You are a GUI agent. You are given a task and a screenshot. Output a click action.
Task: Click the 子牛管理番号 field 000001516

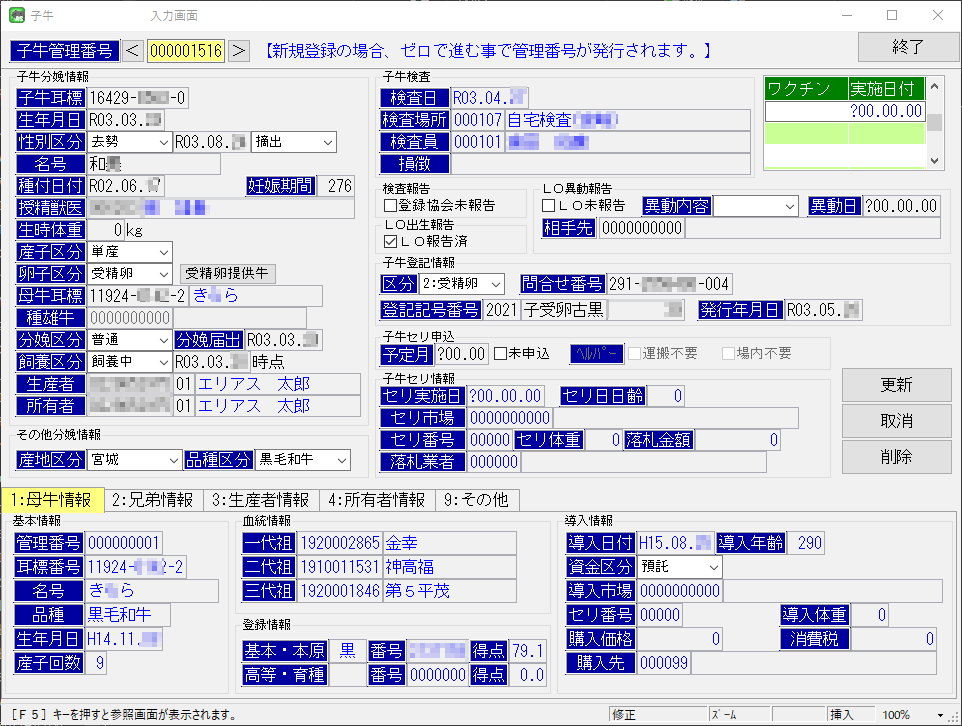pos(186,51)
